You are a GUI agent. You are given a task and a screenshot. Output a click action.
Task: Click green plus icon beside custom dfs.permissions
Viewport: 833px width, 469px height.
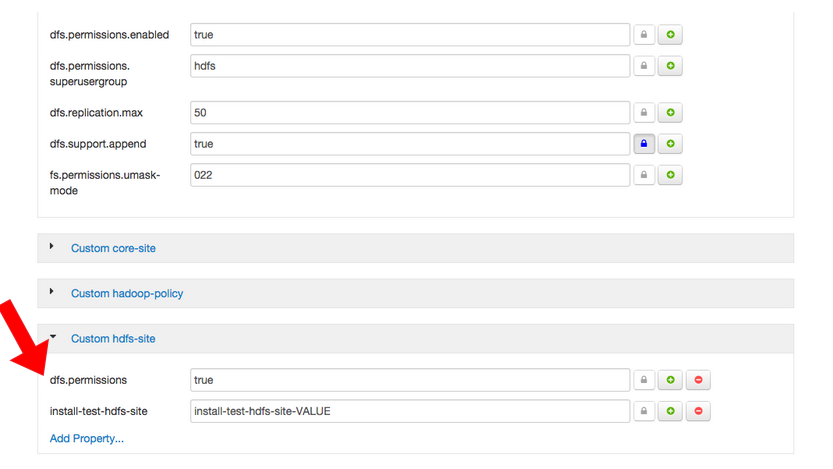click(670, 380)
